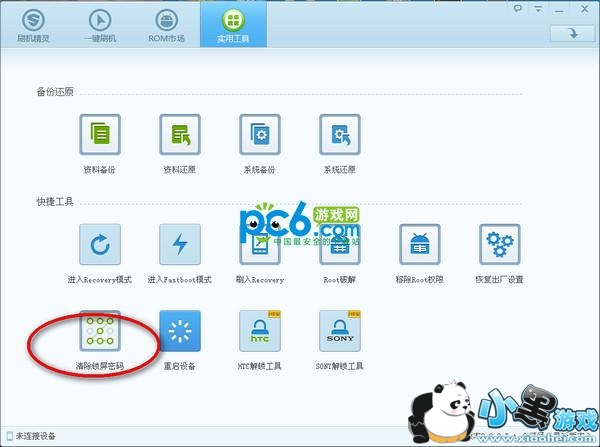Open the 刷机精灵 home tab
The image size is (600, 447).
[33, 24]
